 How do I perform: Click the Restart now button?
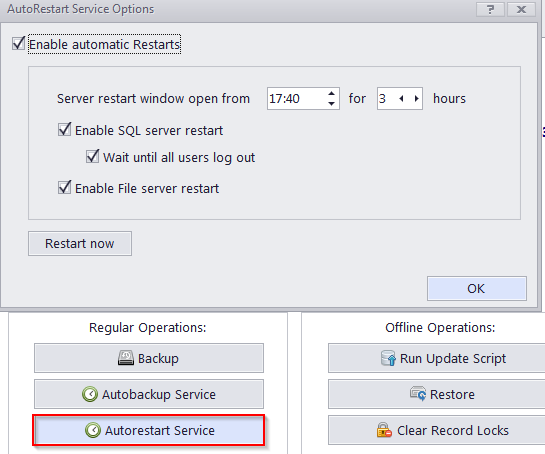coord(80,244)
